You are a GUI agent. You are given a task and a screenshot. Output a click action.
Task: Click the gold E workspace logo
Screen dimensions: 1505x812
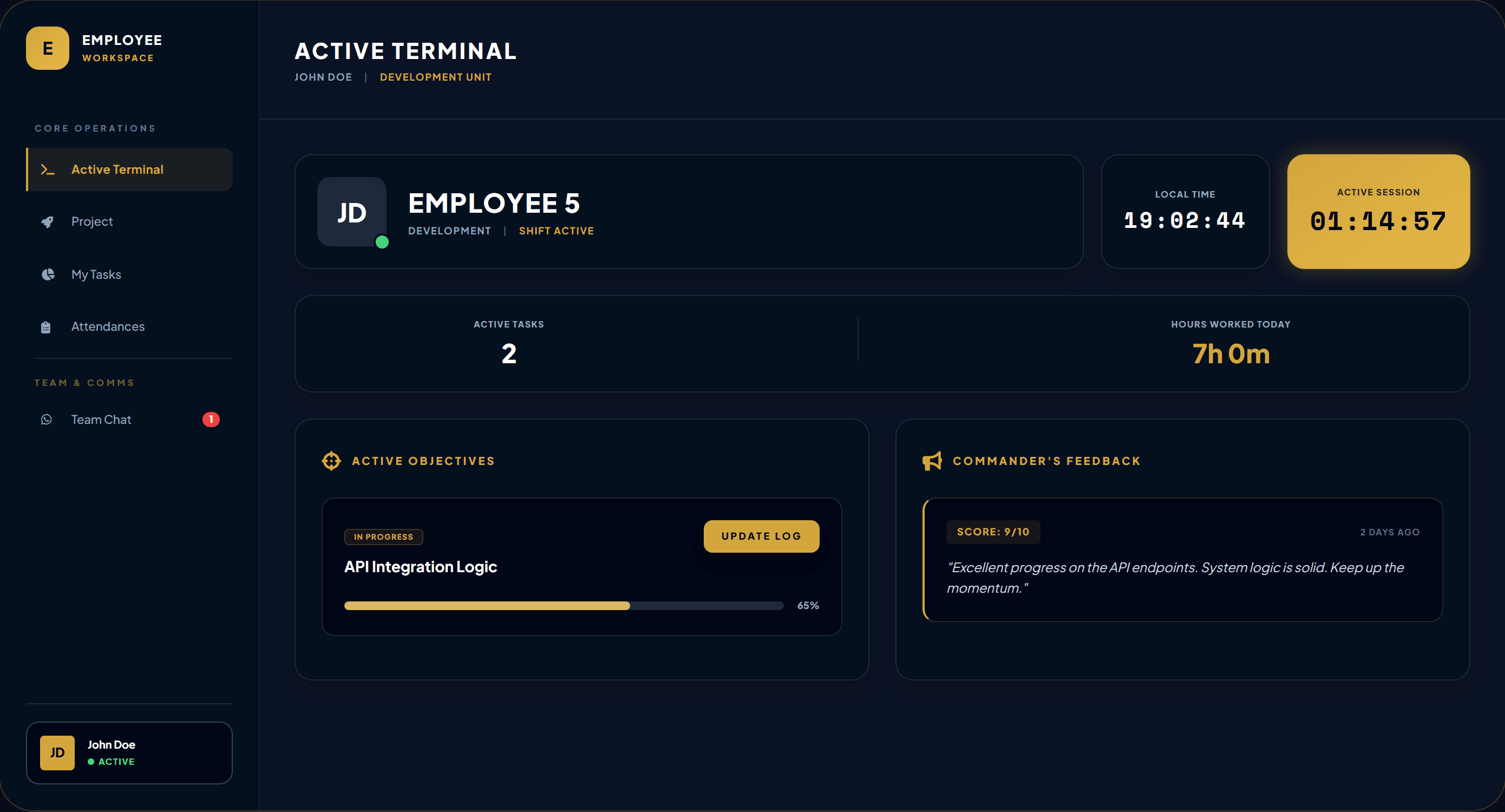coord(47,48)
